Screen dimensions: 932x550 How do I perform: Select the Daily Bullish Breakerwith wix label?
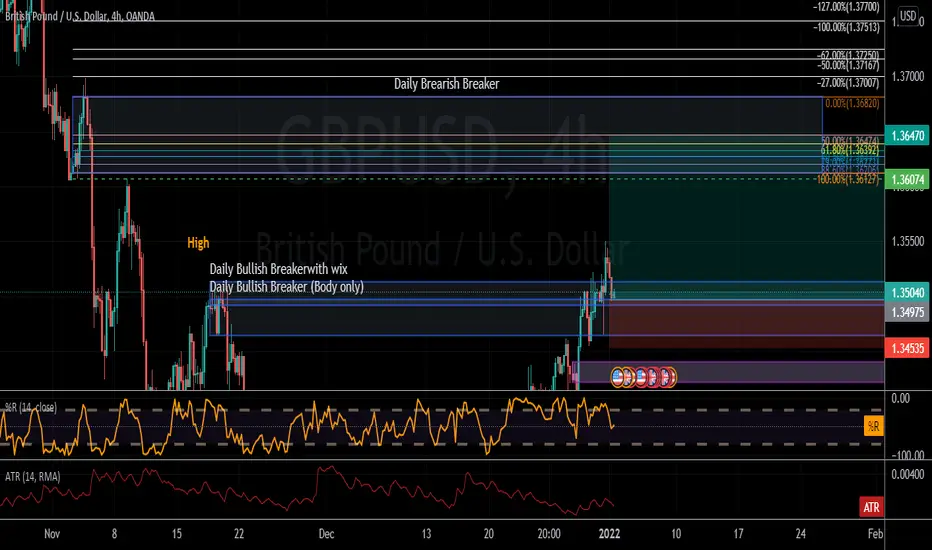(278, 269)
